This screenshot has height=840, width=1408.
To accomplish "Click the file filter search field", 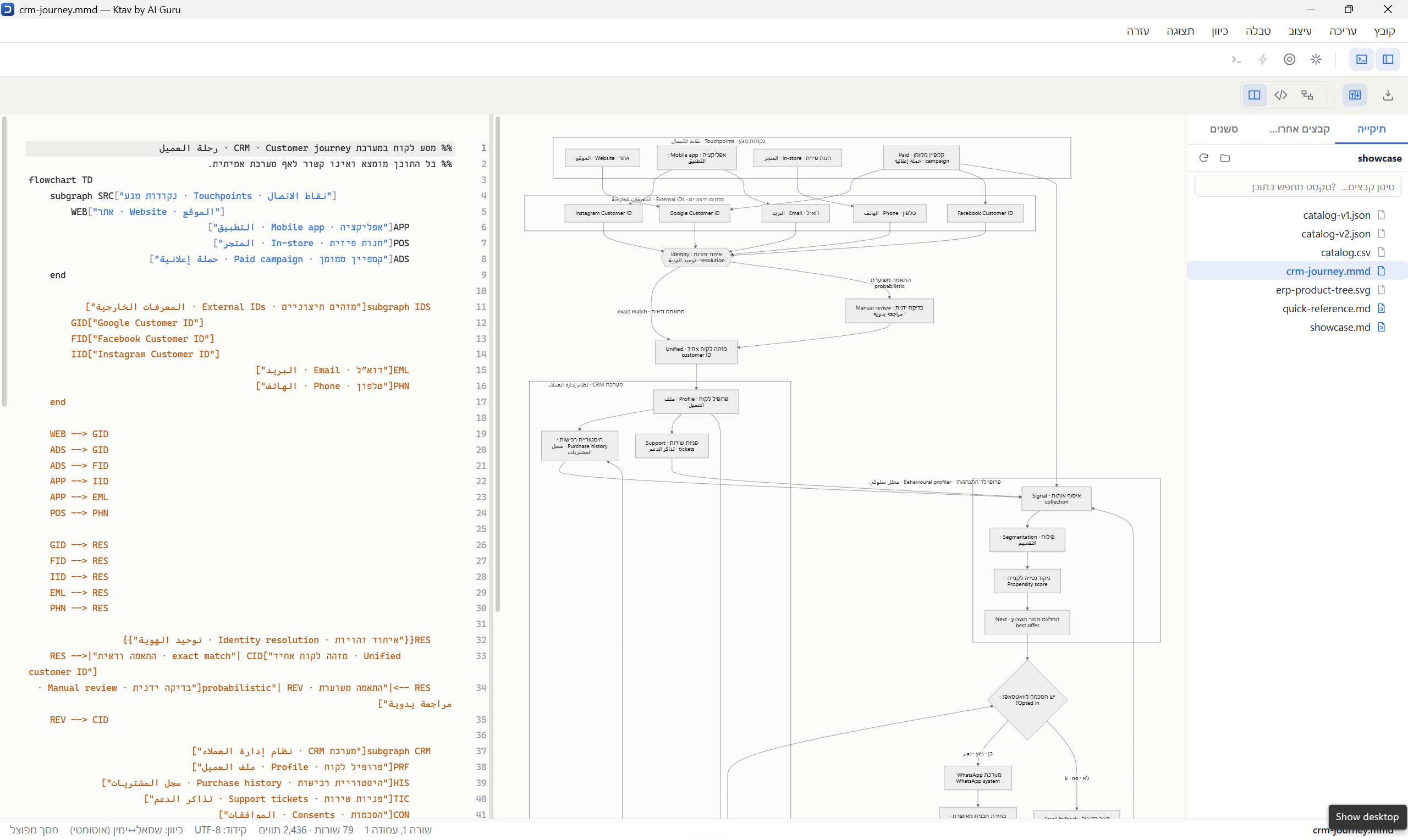I will tap(1297, 187).
